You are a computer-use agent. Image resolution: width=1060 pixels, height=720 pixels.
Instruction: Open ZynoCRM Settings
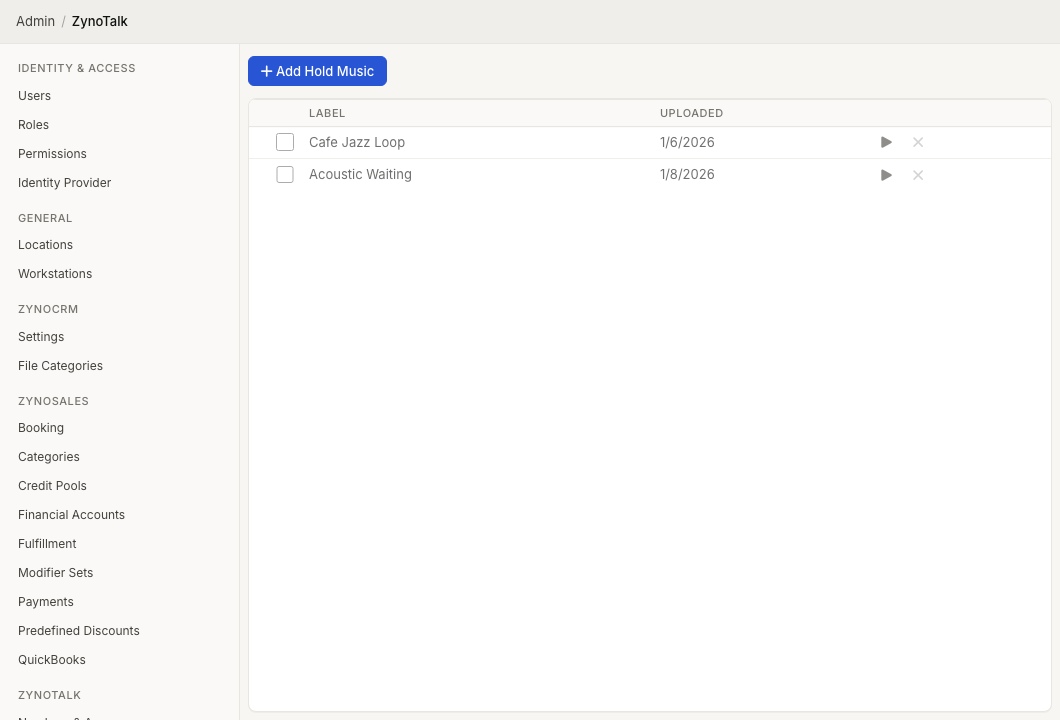tap(41, 337)
